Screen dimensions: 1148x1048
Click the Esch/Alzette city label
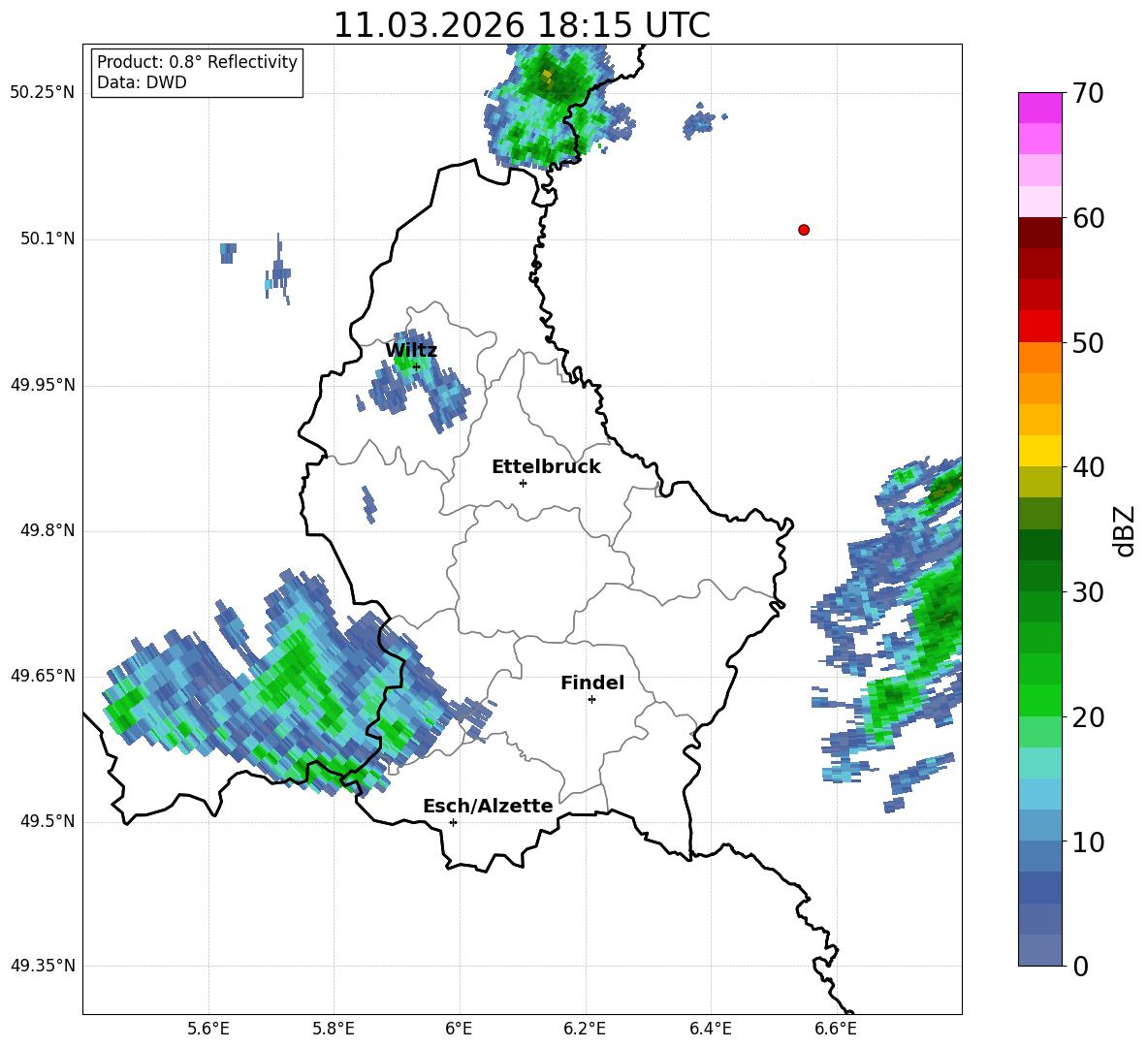(x=488, y=807)
